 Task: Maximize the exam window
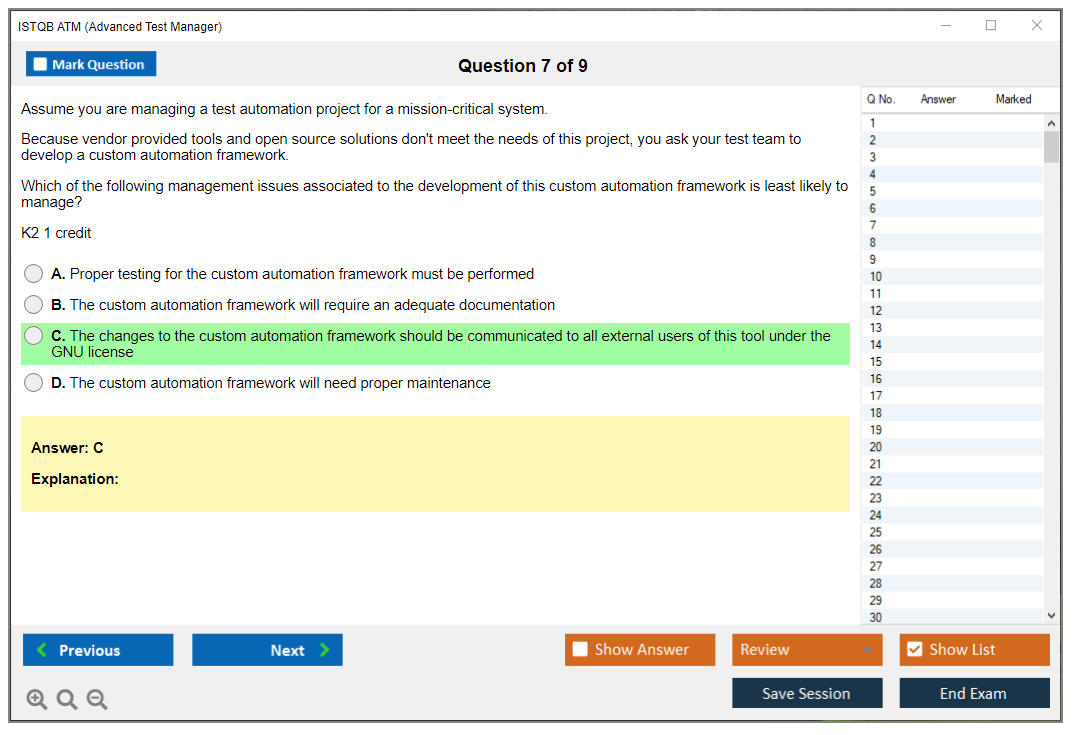coord(991,26)
